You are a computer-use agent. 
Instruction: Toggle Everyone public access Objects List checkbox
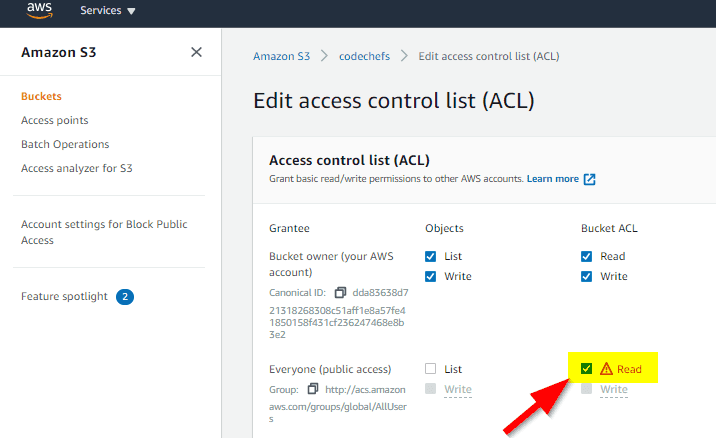(x=430, y=369)
